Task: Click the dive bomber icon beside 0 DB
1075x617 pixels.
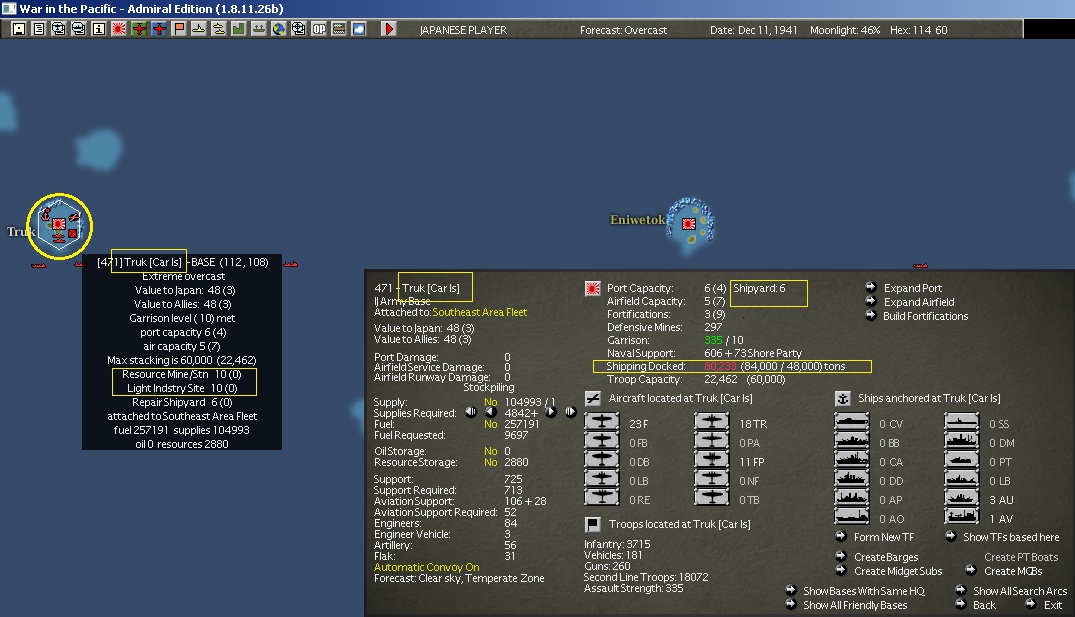Action: [601, 461]
